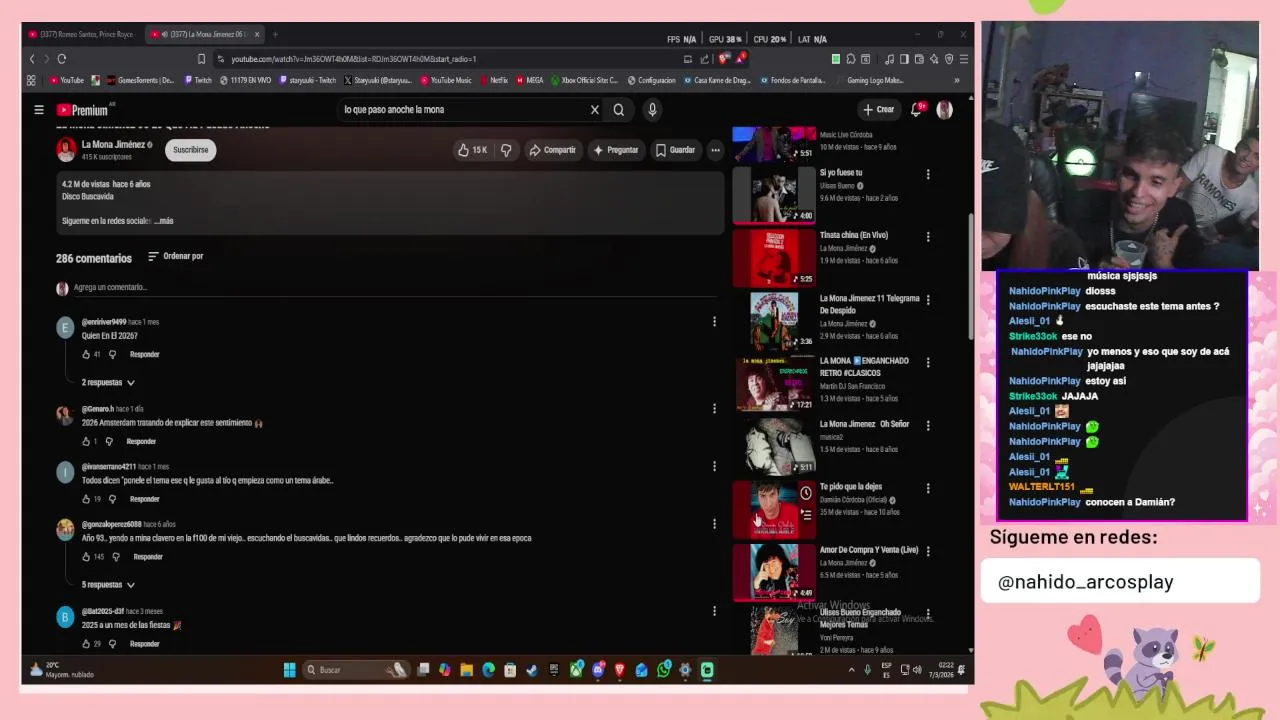The image size is (1280, 720).
Task: Like the comment by @ivanserrano4211
Action: click(x=86, y=499)
